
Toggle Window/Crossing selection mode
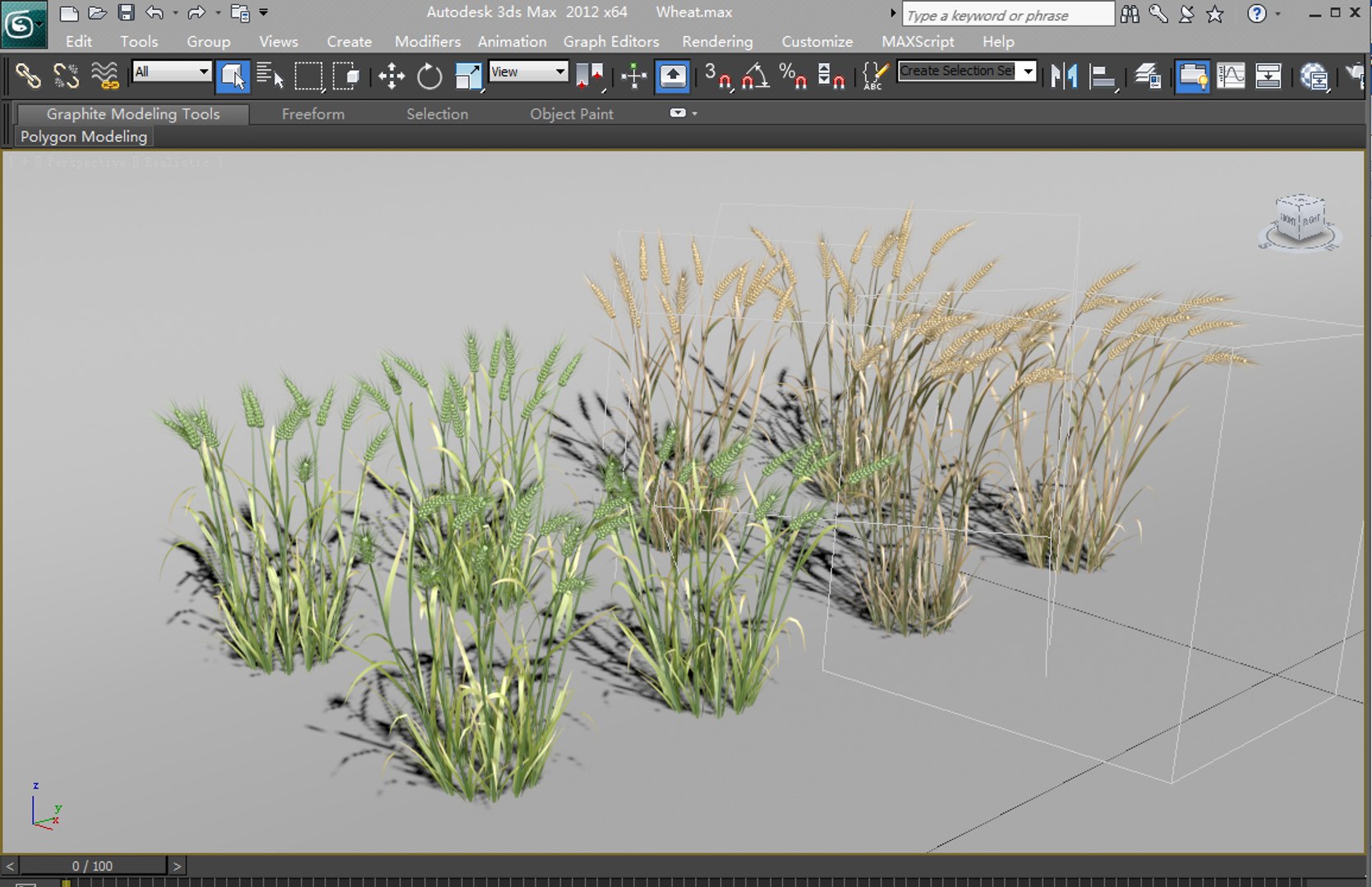[x=346, y=76]
